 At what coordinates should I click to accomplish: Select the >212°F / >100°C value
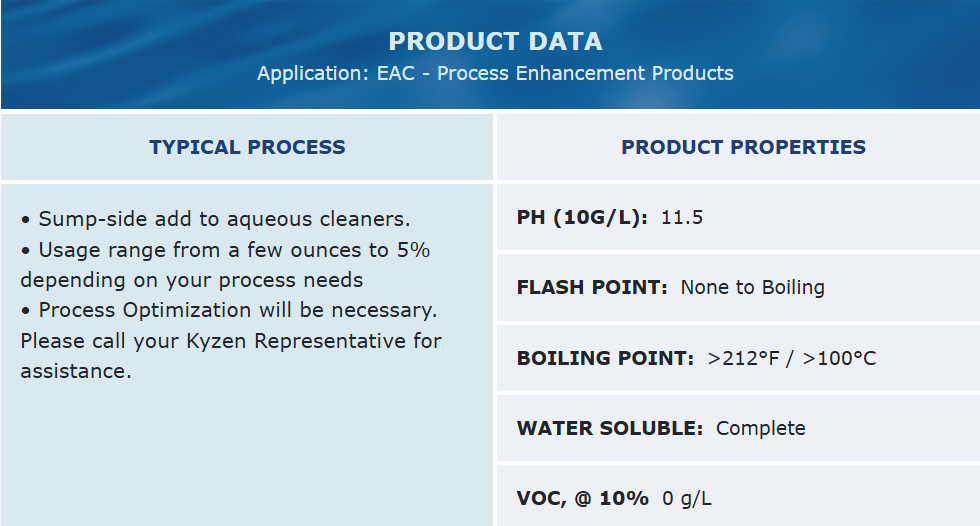(792, 358)
